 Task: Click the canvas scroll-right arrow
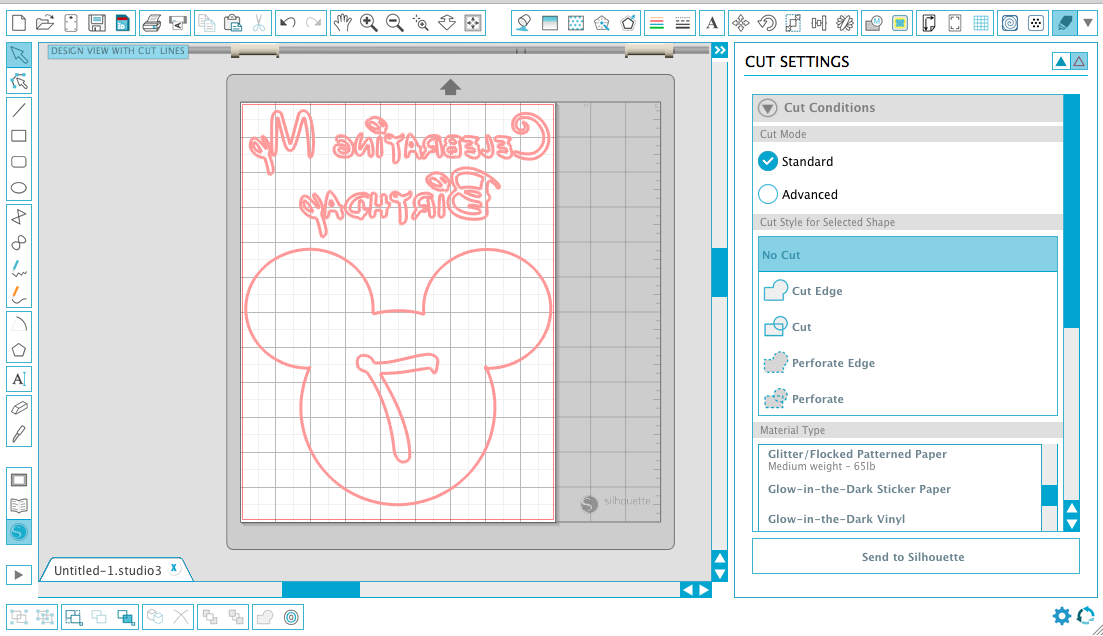click(x=704, y=590)
